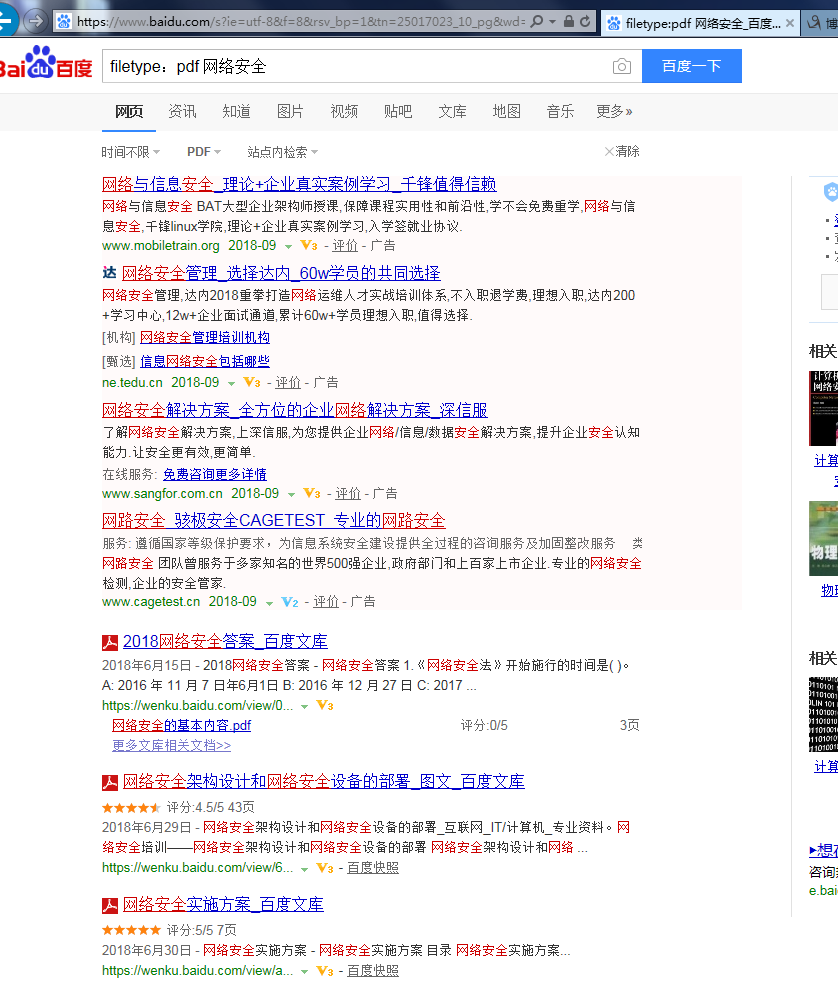Open the 免费咨询更多详情 link
Screen dimensions: 838x984
(x=215, y=474)
